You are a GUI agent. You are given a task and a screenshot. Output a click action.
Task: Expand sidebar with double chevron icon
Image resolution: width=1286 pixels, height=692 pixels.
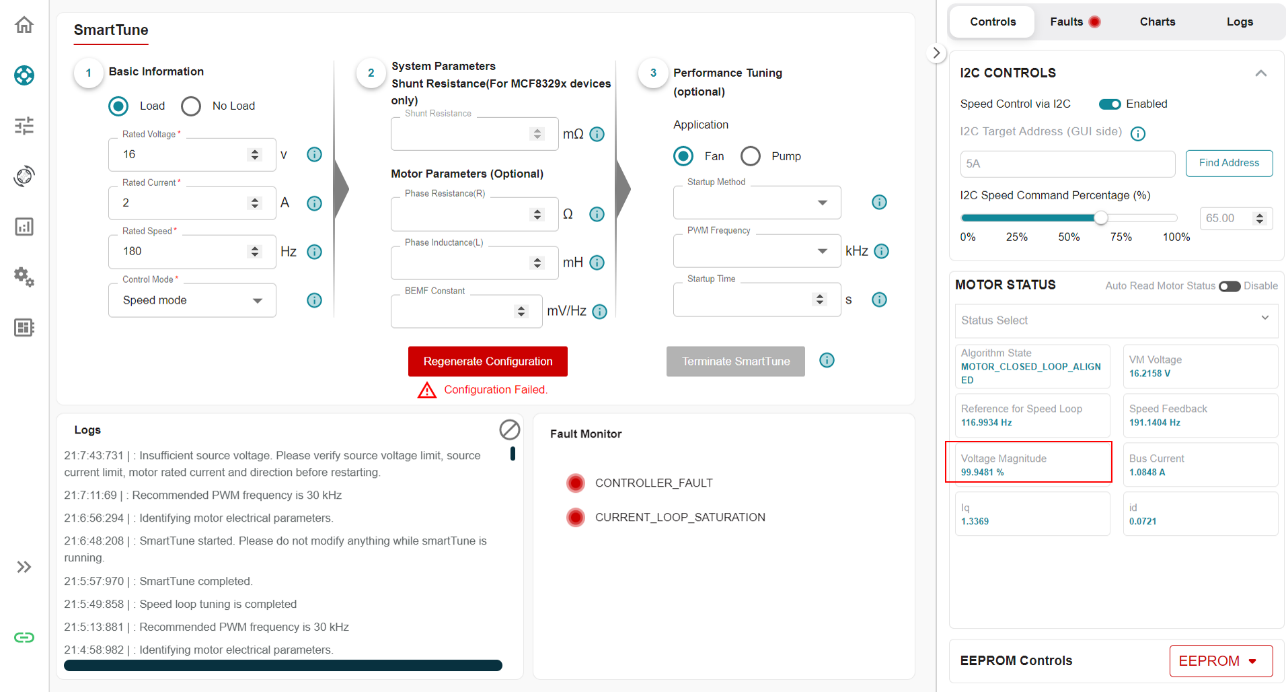tap(24, 567)
